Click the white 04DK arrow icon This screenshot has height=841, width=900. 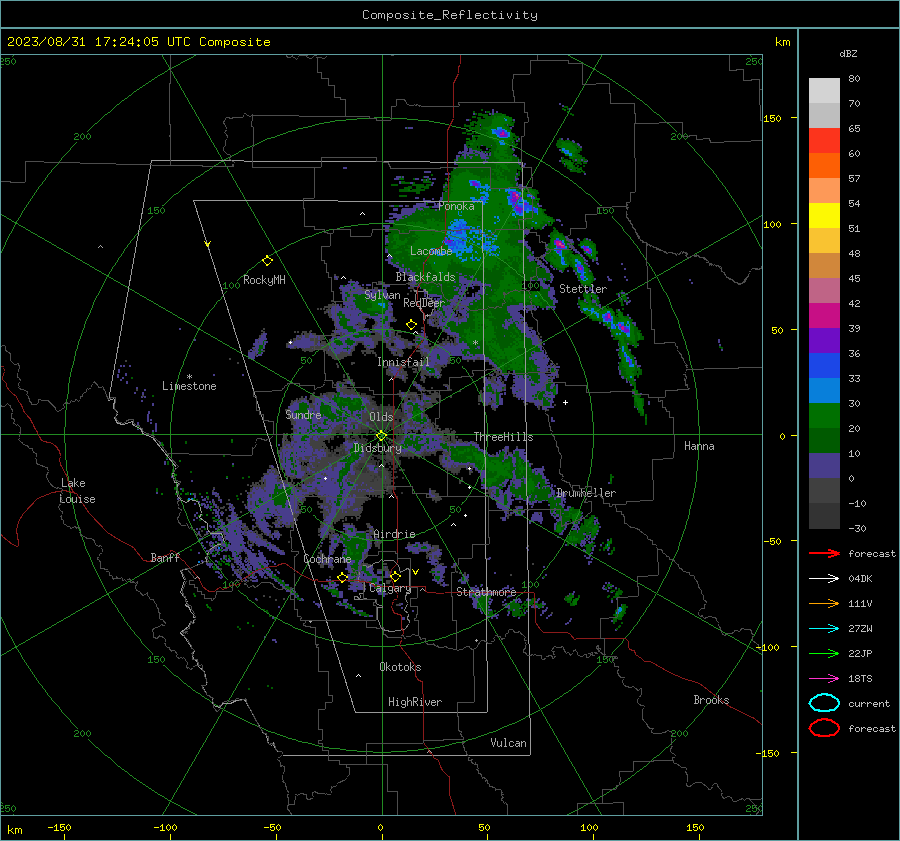[824, 579]
